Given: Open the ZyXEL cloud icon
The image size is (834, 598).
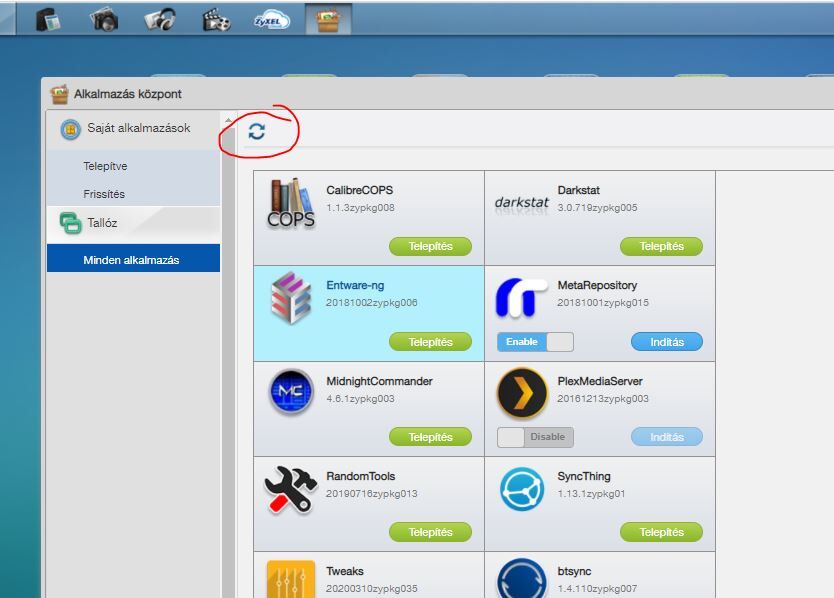Looking at the screenshot, I should [x=272, y=20].
